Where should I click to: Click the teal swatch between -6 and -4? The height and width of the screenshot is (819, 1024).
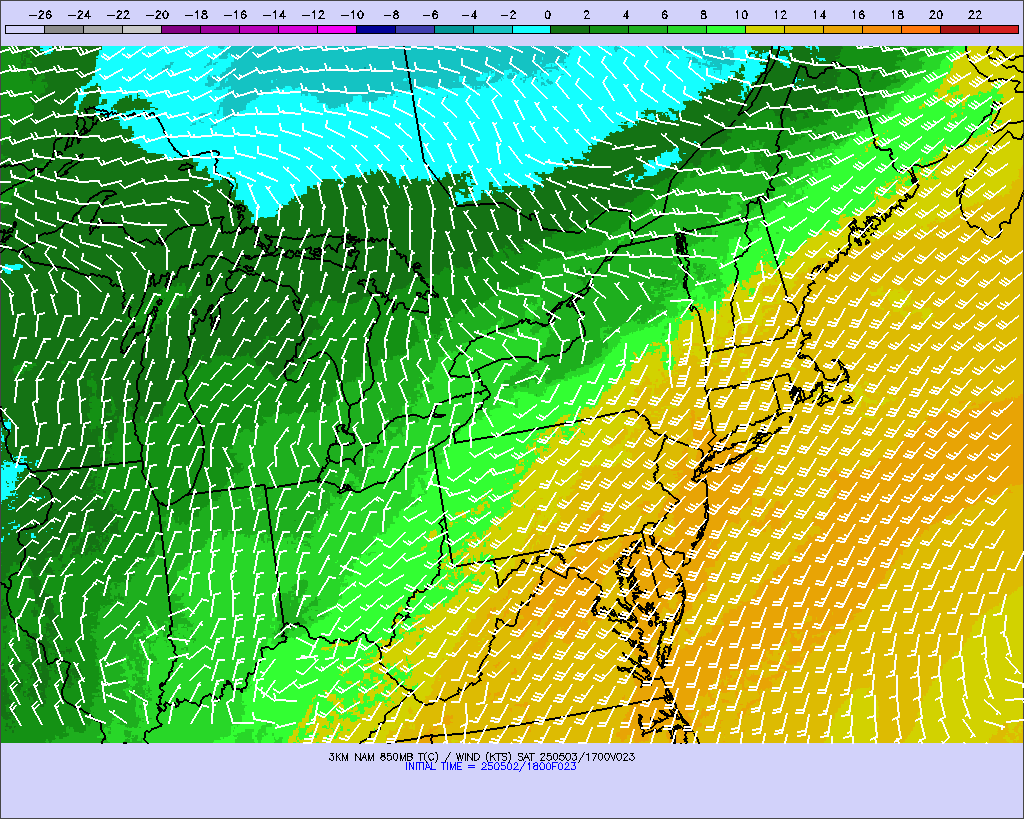coord(453,29)
